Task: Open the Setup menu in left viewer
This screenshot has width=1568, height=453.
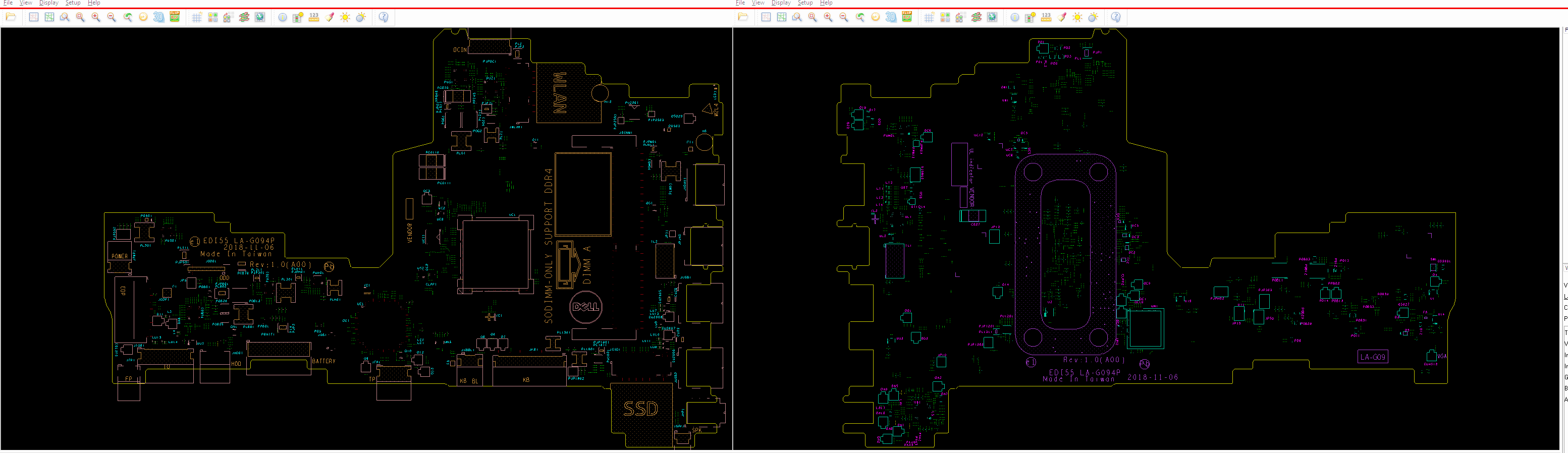Action: point(73,3)
